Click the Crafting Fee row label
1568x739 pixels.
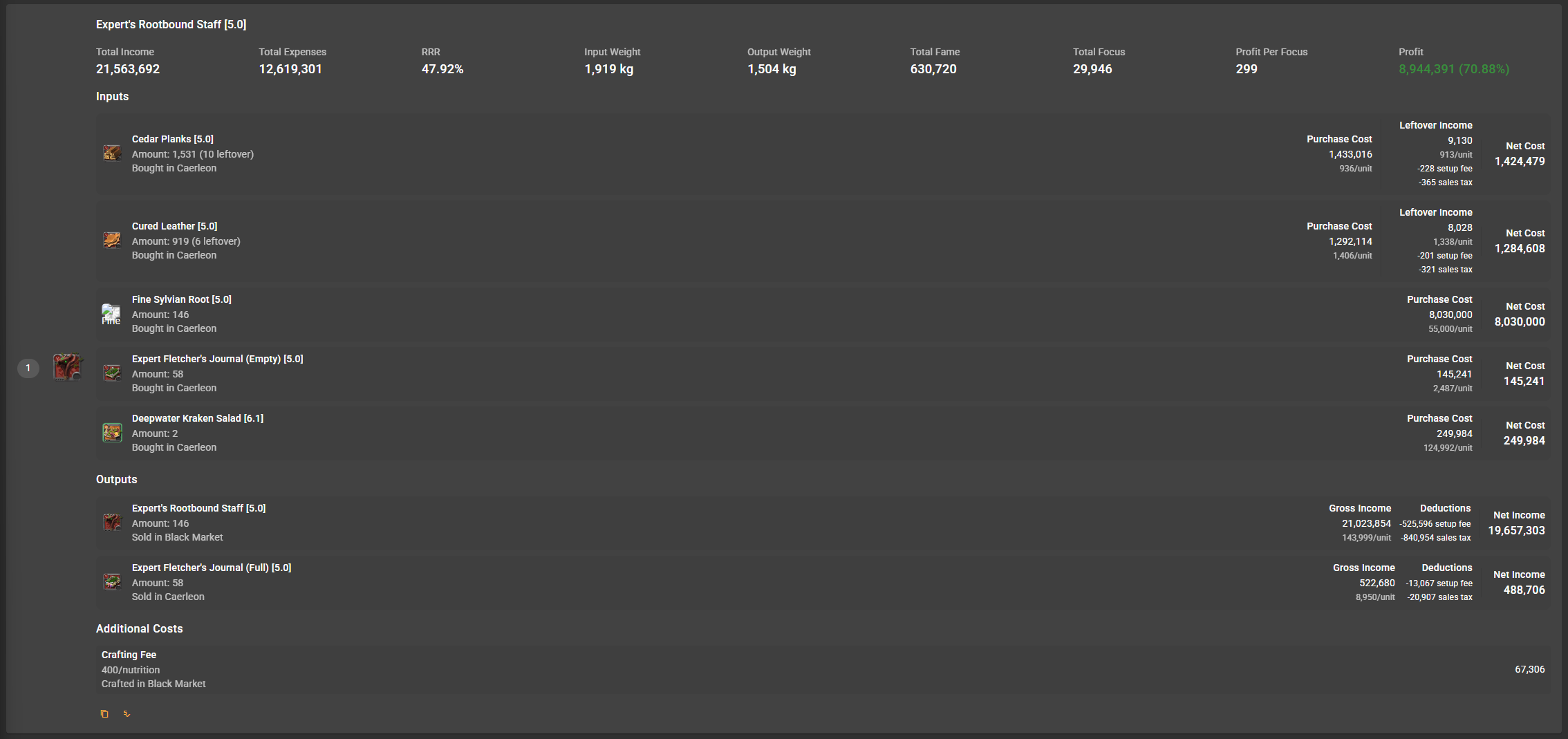pos(129,655)
